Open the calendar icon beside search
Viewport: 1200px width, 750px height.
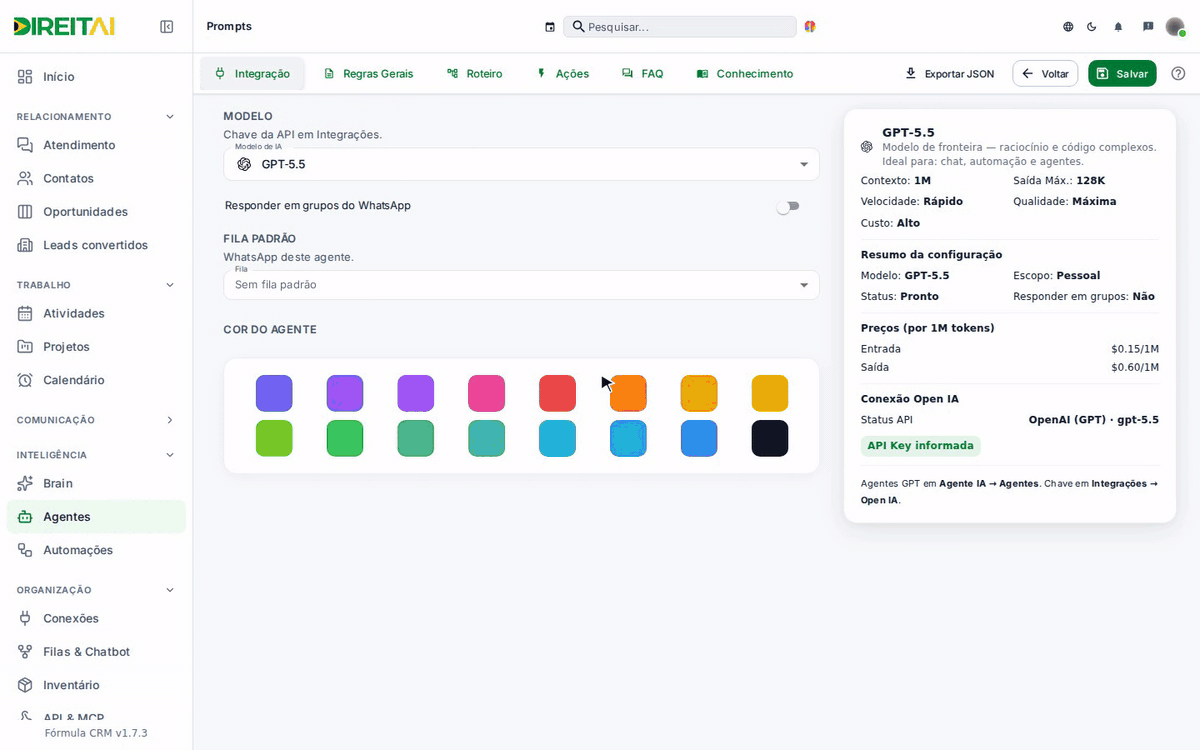[x=550, y=27]
